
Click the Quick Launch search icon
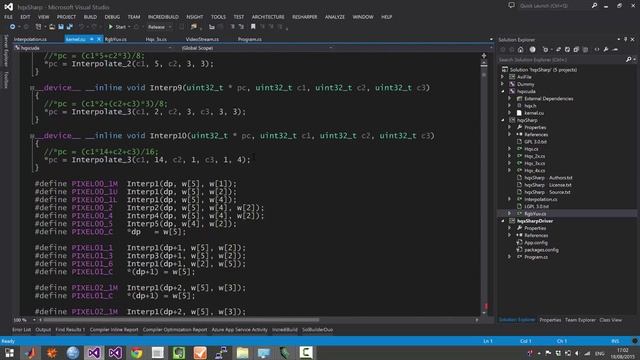click(x=594, y=6)
